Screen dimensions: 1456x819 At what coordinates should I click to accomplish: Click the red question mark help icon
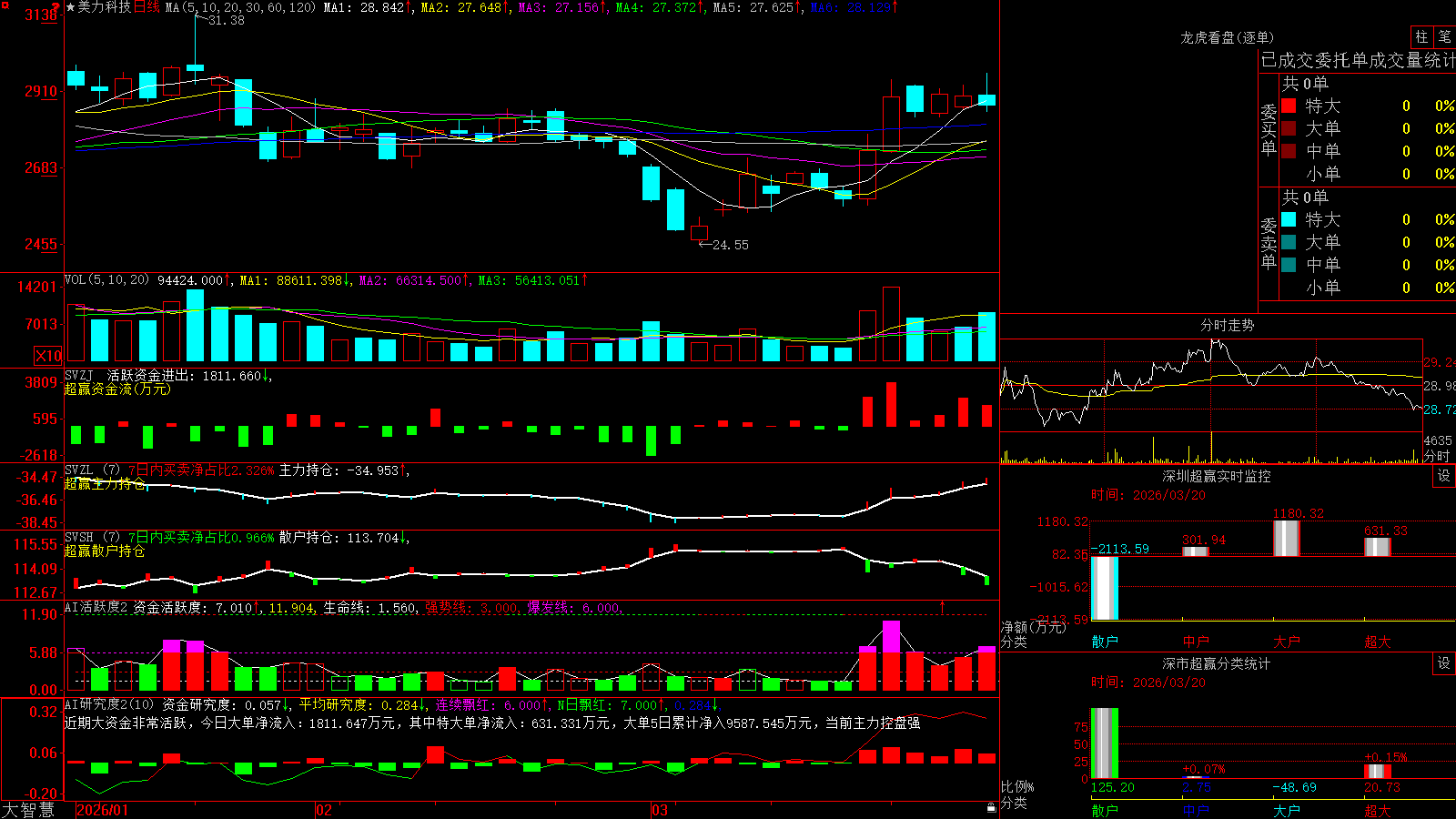click(x=56, y=7)
